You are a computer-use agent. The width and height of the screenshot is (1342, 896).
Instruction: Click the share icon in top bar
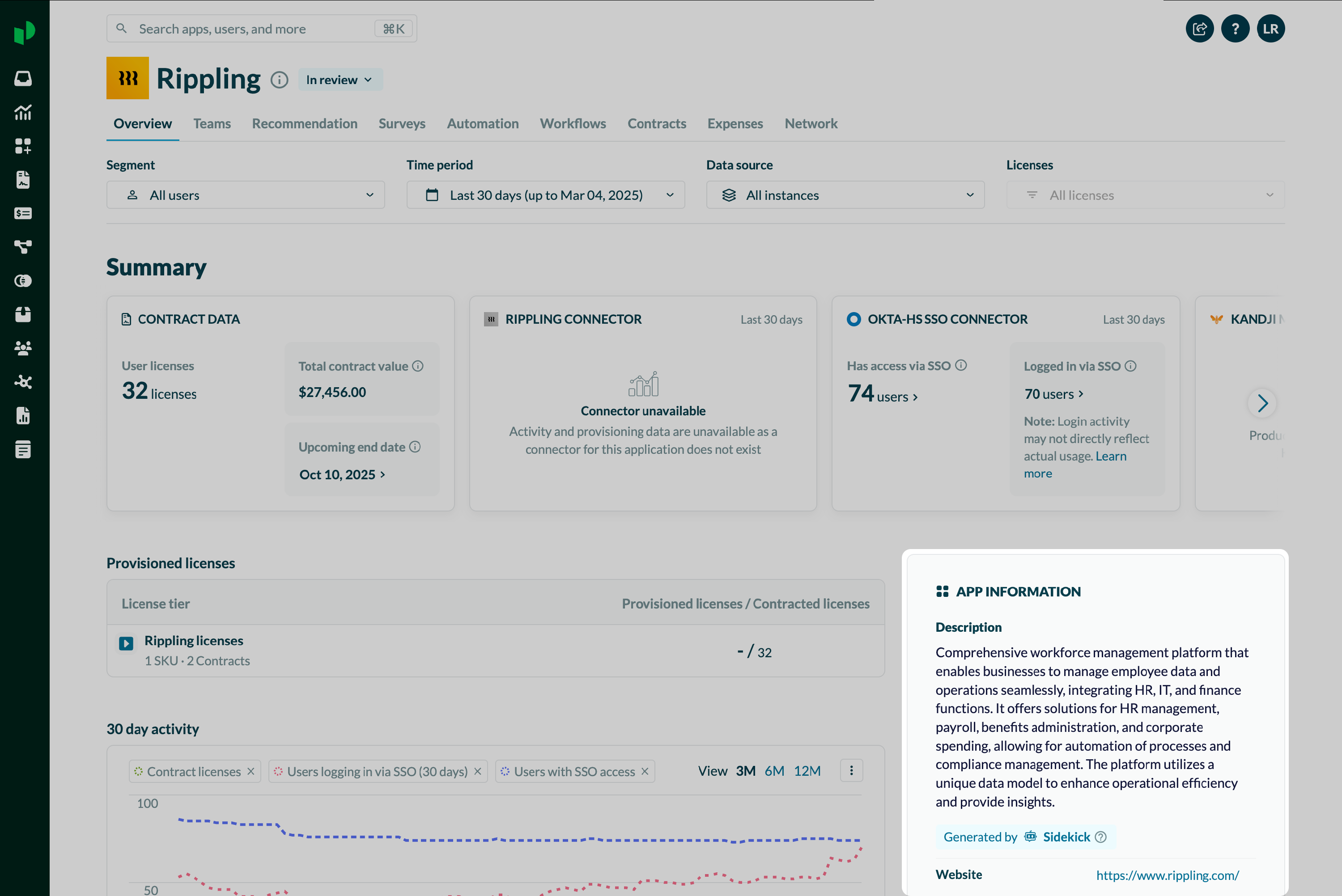point(1199,29)
